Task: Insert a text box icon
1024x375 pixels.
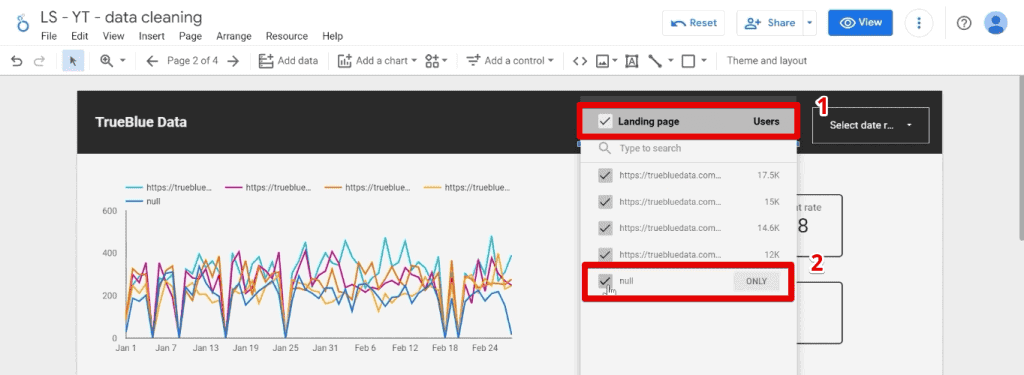Action: (x=632, y=61)
